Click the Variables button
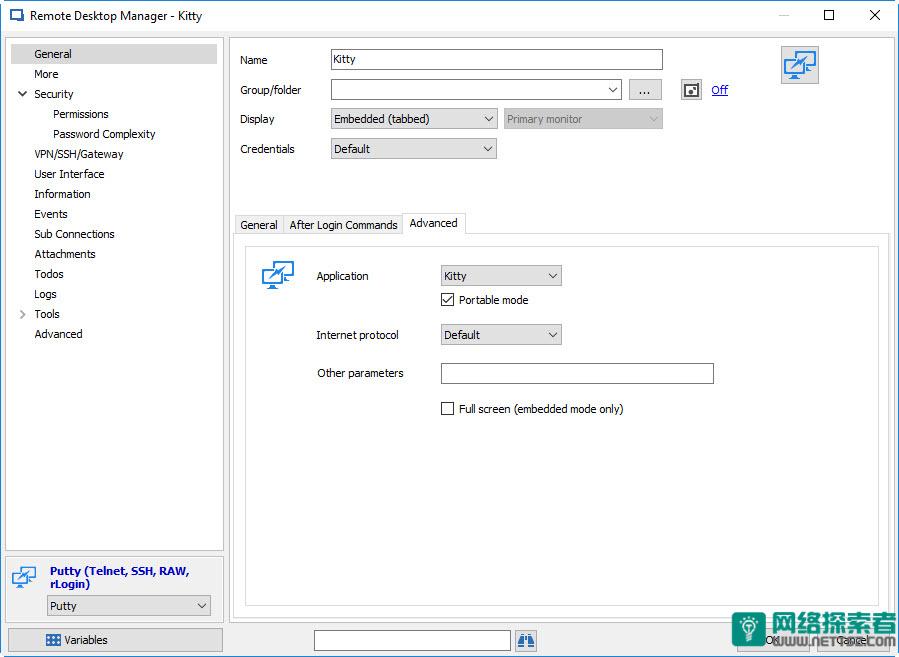Viewport: 899px width, 657px height. pos(115,640)
